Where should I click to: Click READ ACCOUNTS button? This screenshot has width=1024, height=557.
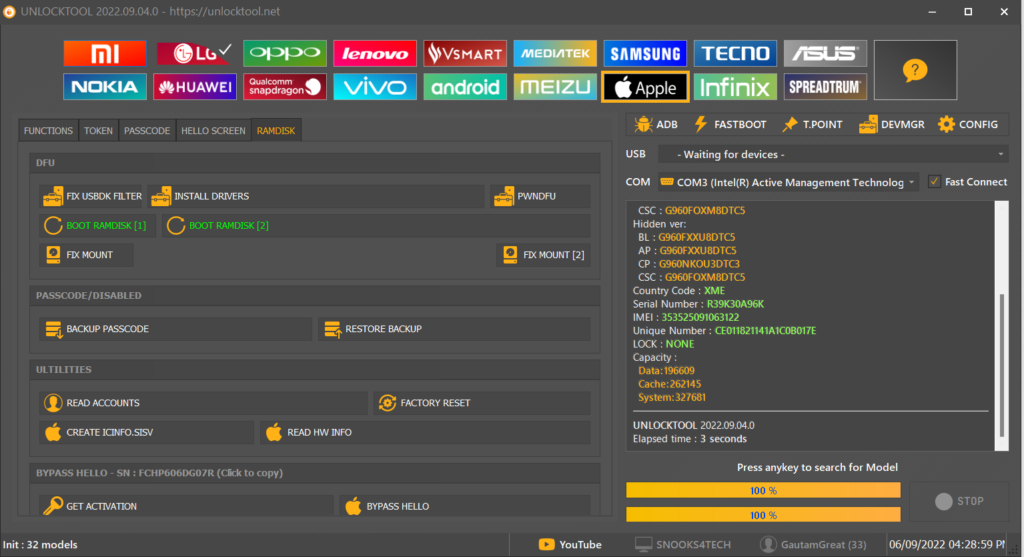pyautogui.click(x=203, y=403)
